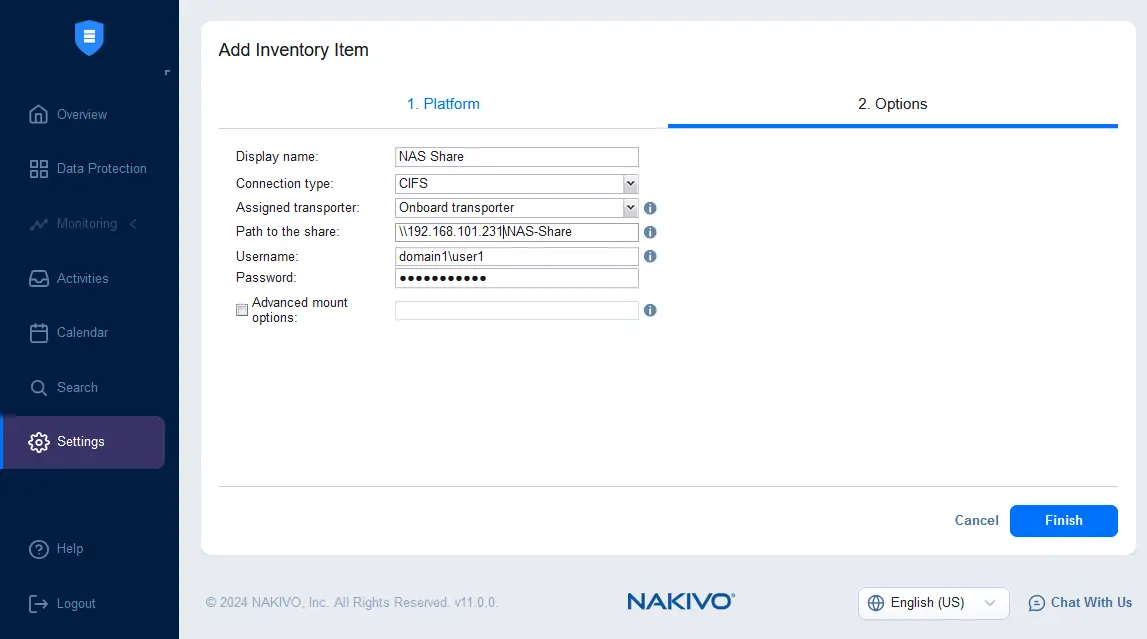1147x639 pixels.
Task: Show info for Path to the share
Action: [x=650, y=232]
